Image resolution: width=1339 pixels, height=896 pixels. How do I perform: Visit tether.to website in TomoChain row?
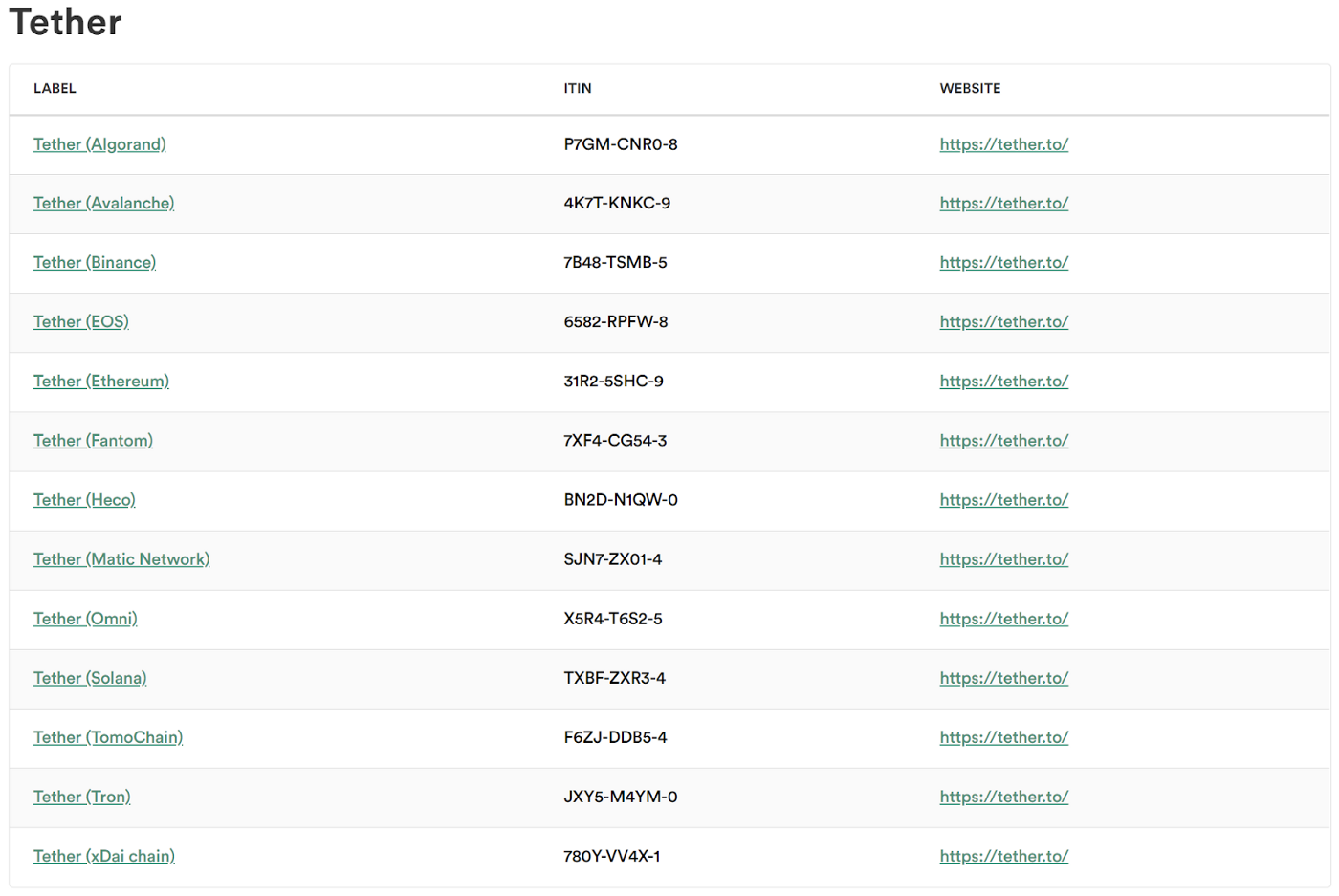point(1004,737)
